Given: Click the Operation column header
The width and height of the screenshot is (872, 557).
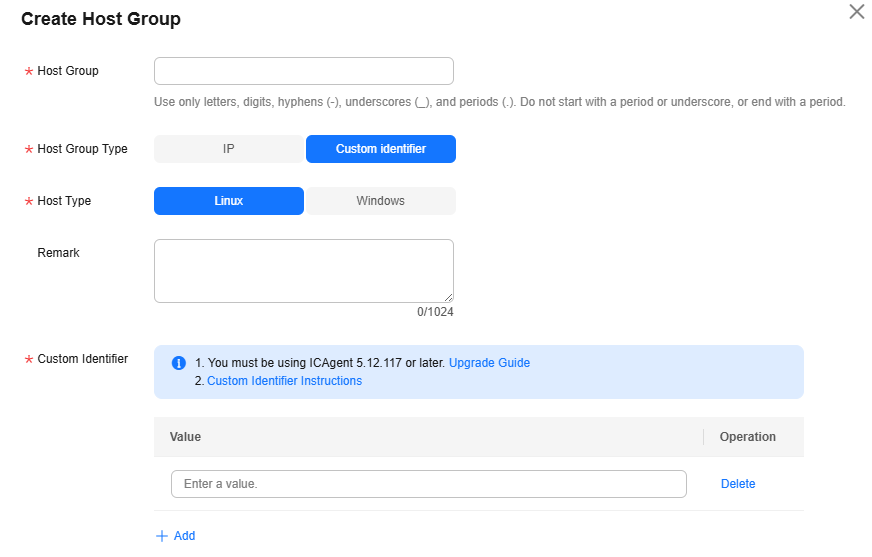Looking at the screenshot, I should coord(747,437).
